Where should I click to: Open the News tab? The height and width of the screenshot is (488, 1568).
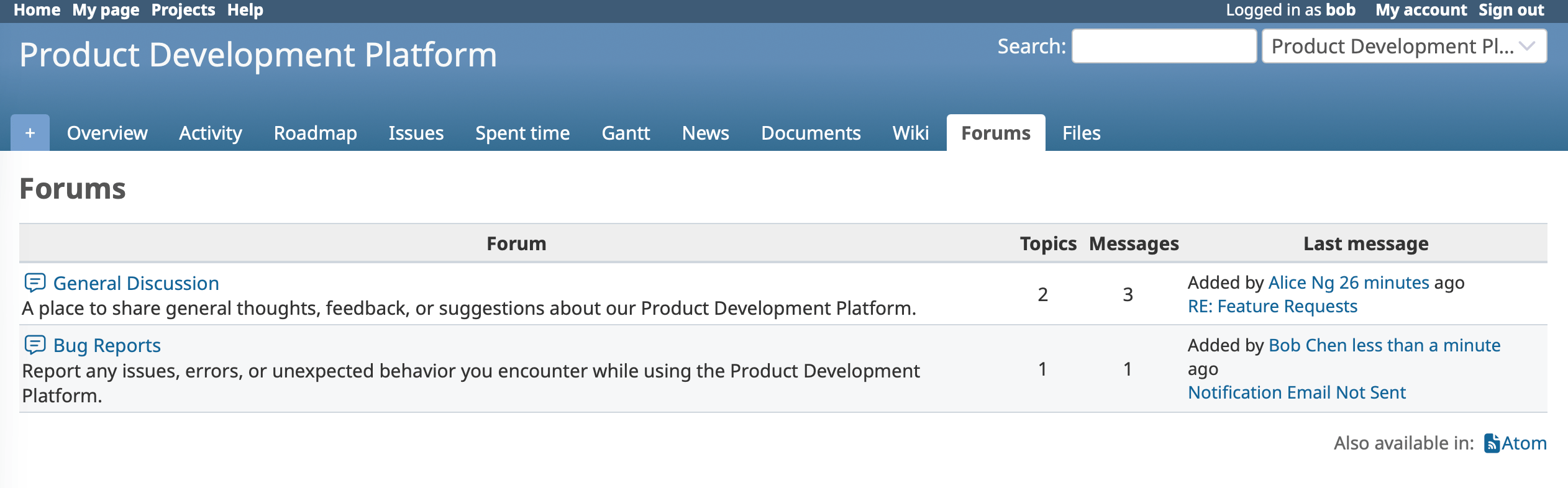(705, 133)
